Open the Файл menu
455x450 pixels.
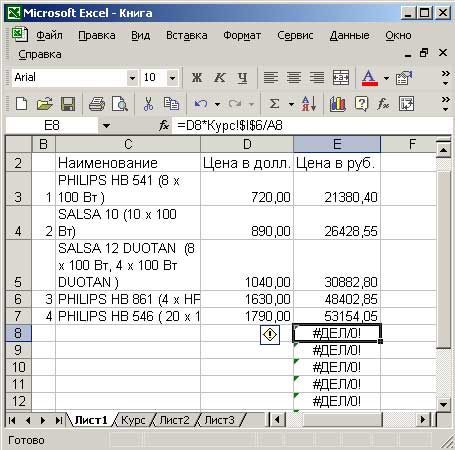click(49, 35)
